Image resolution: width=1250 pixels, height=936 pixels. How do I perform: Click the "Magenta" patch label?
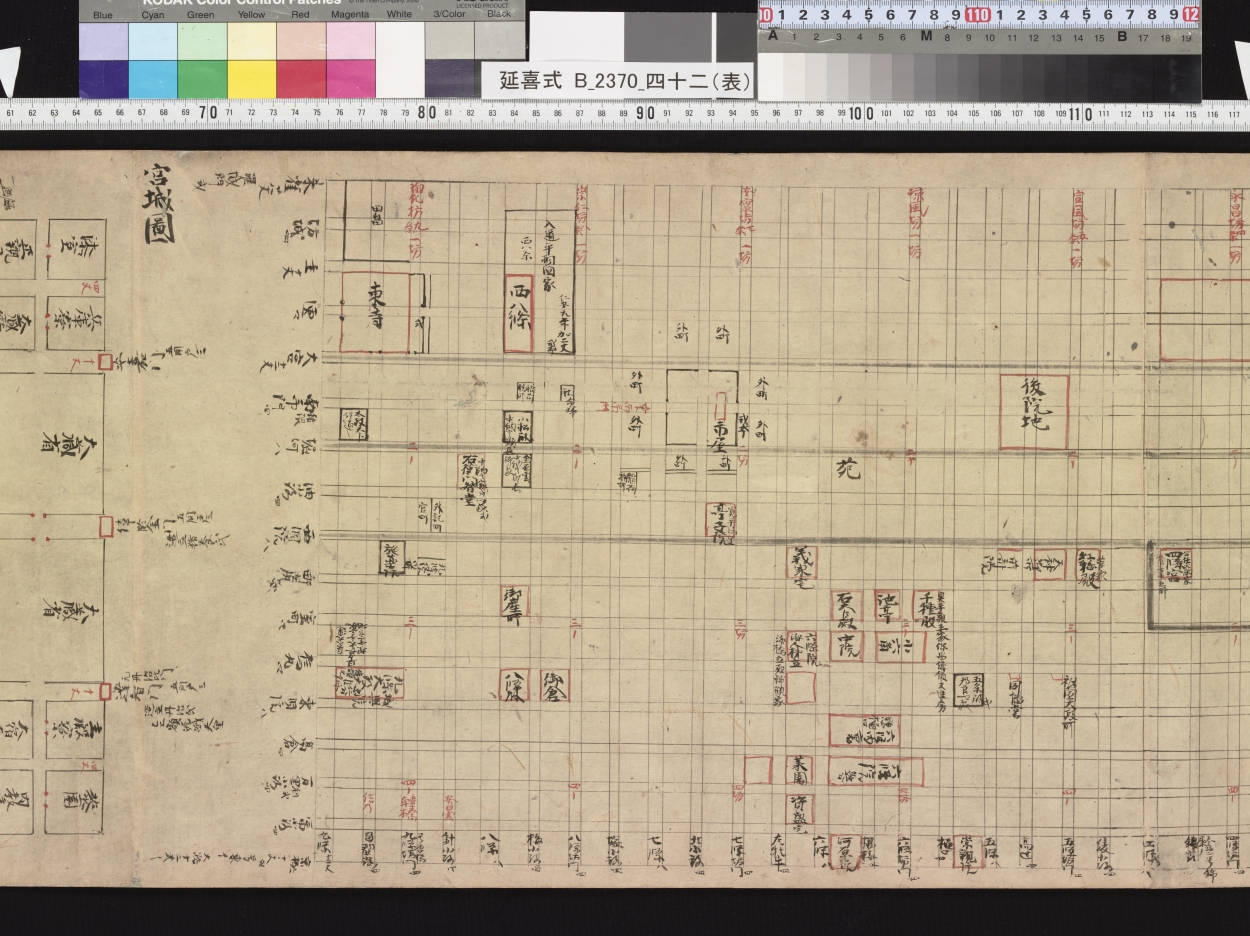tap(351, 15)
